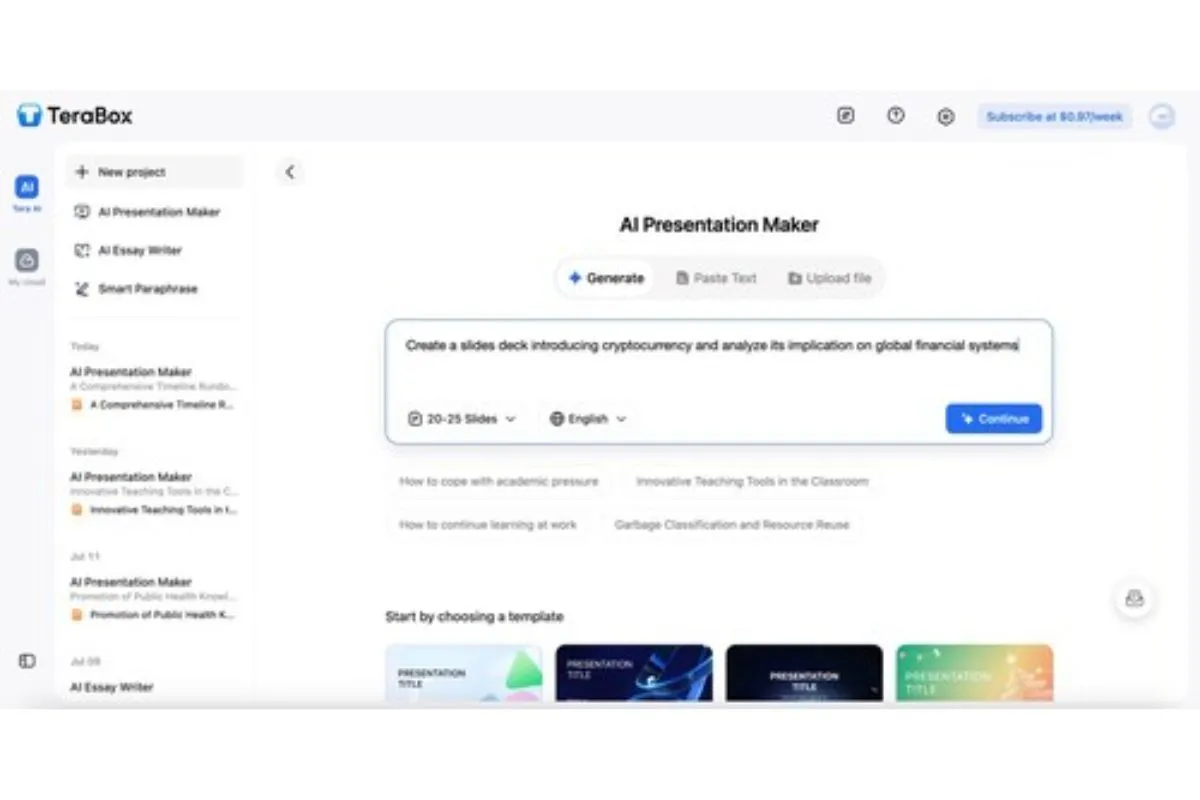Image resolution: width=1200 pixels, height=800 pixels.
Task: Click the user profile avatar
Action: click(x=1161, y=116)
